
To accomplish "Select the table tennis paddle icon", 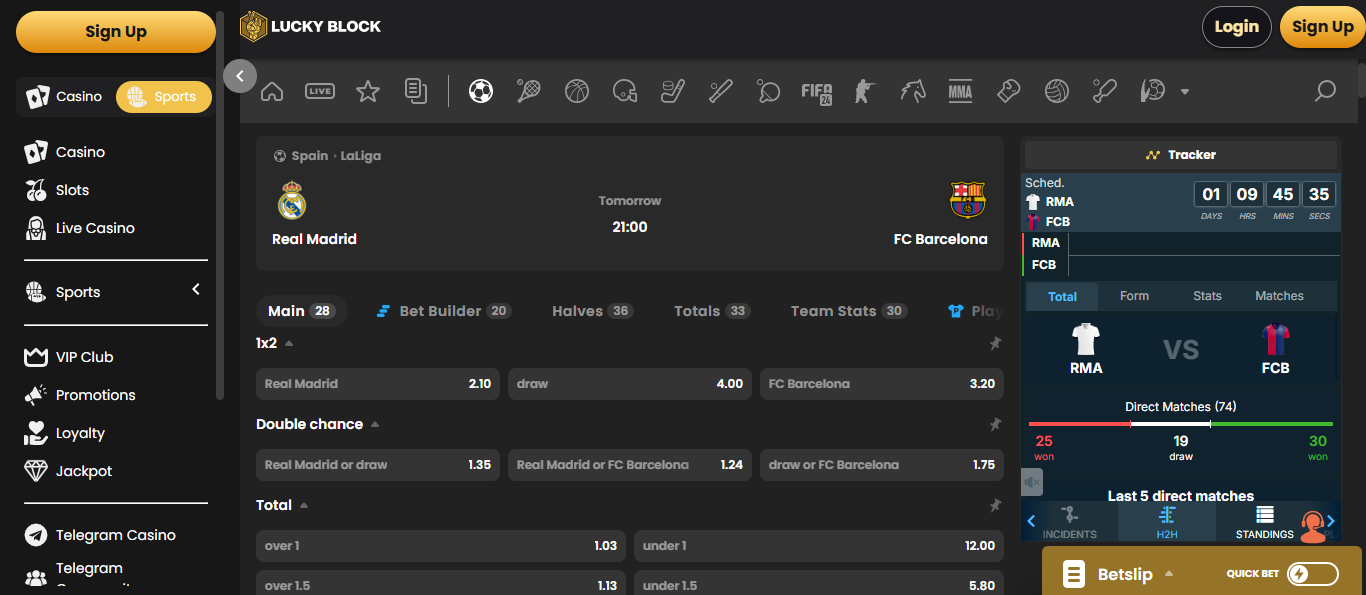I will pyautogui.click(x=768, y=92).
